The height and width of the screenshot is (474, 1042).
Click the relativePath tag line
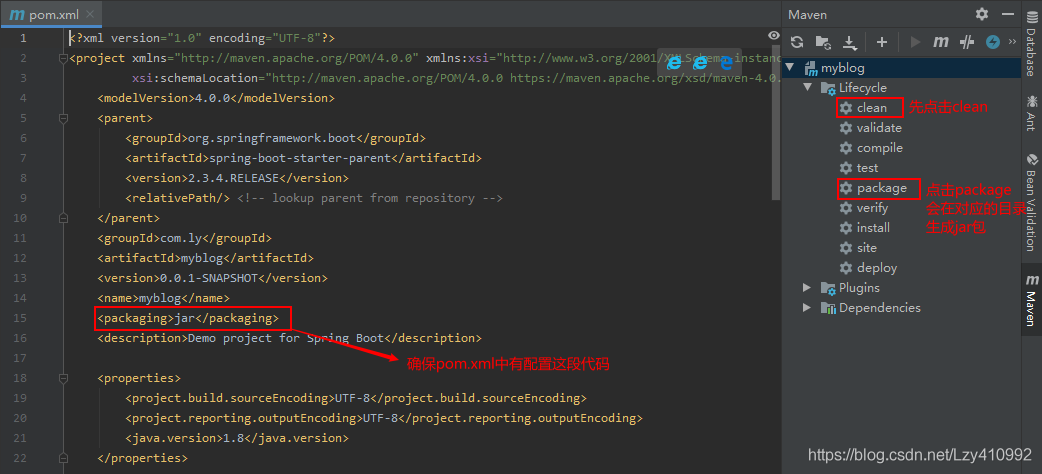coord(314,197)
